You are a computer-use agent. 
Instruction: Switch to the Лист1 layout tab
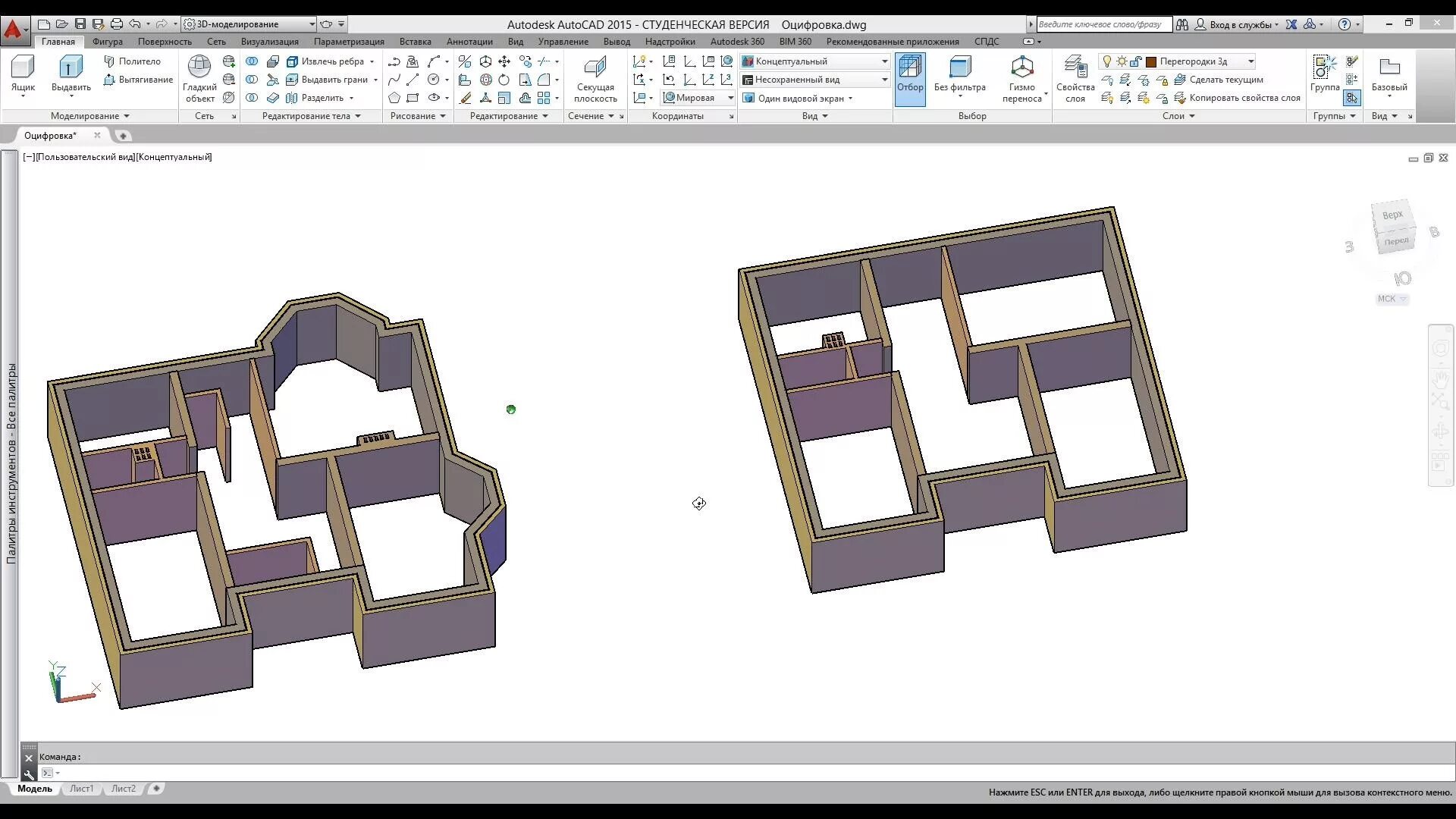pos(81,789)
